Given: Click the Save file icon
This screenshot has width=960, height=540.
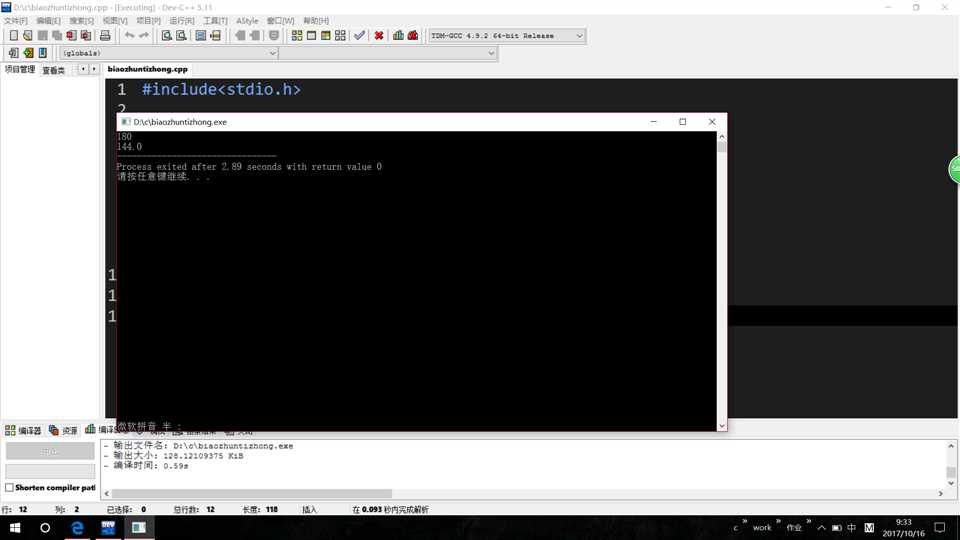Looking at the screenshot, I should (x=42, y=36).
